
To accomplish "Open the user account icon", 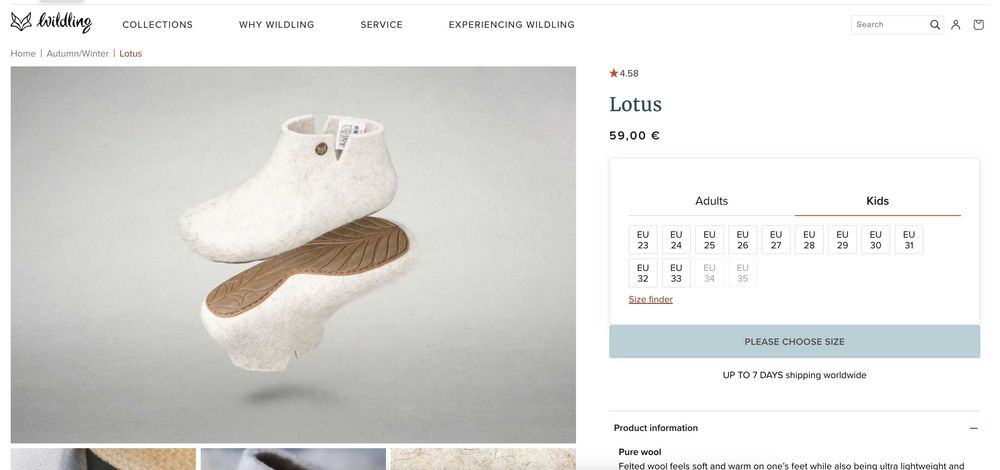I will point(956,25).
